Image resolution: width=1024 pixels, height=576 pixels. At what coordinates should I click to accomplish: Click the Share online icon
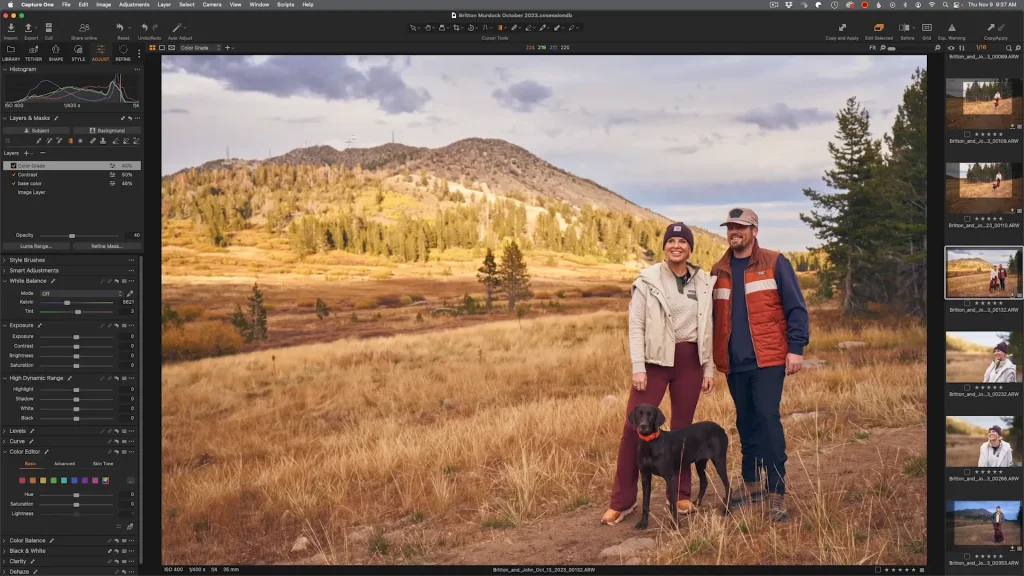point(84,28)
